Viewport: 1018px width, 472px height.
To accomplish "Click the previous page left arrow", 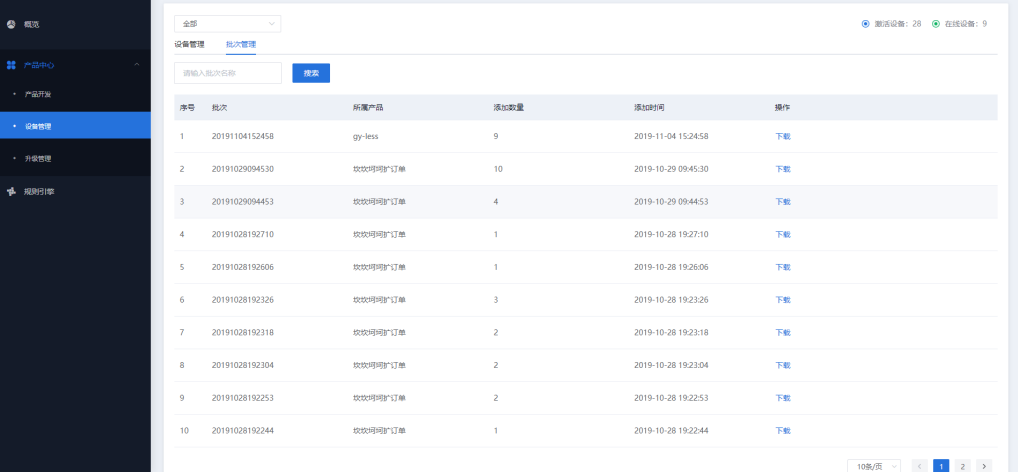I will 919,466.
